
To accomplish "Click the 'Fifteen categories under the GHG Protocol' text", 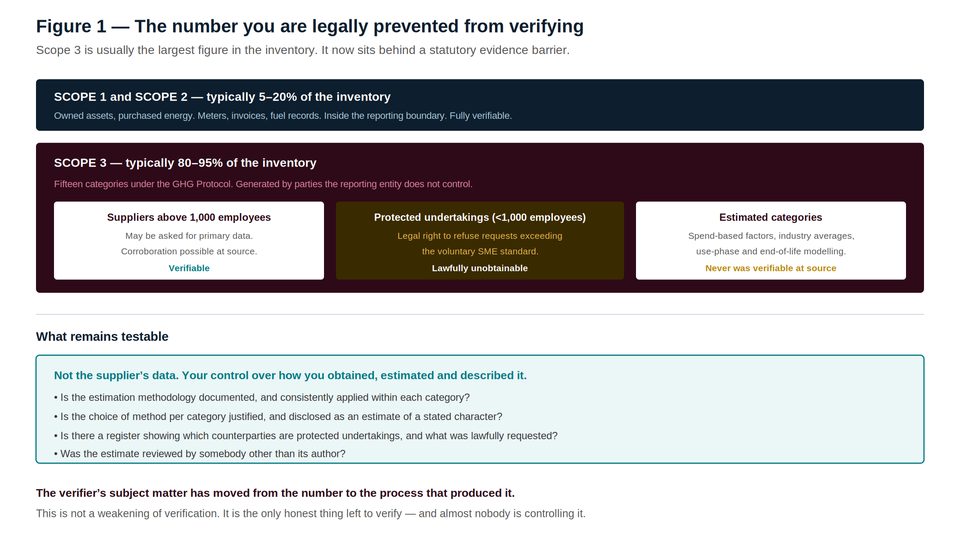I will click(263, 184).
